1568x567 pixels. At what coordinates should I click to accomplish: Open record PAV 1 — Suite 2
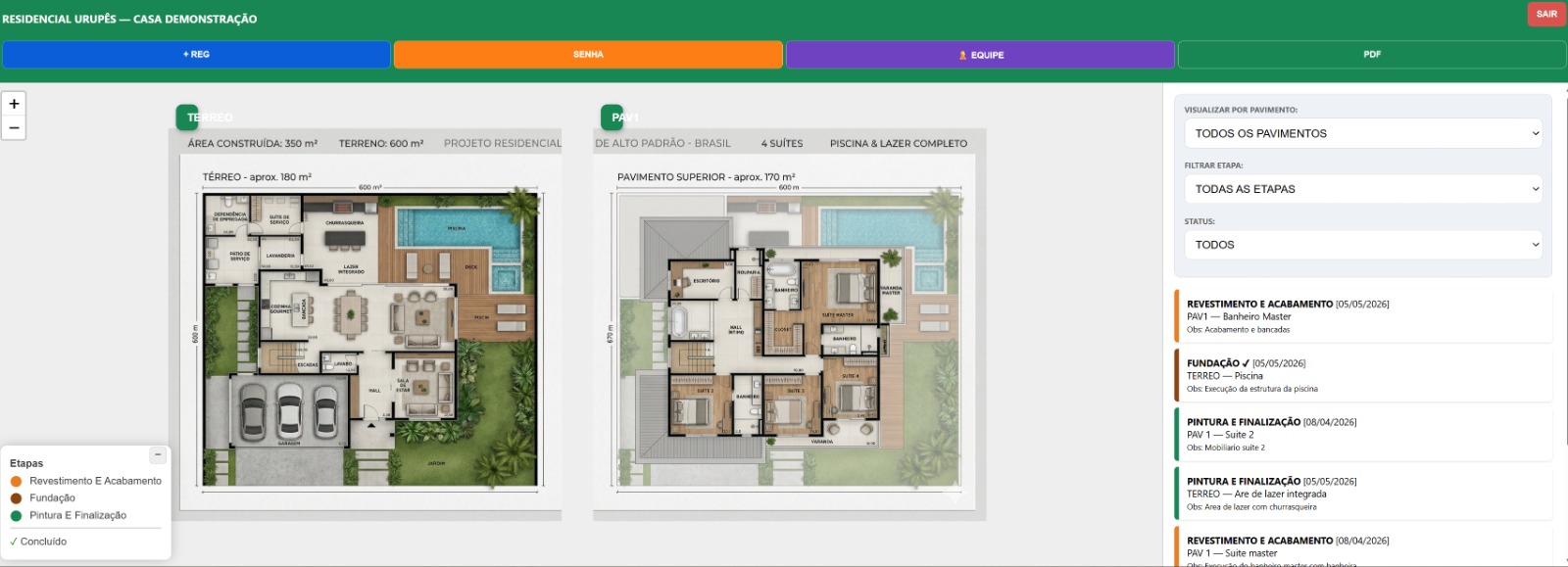(x=1363, y=435)
